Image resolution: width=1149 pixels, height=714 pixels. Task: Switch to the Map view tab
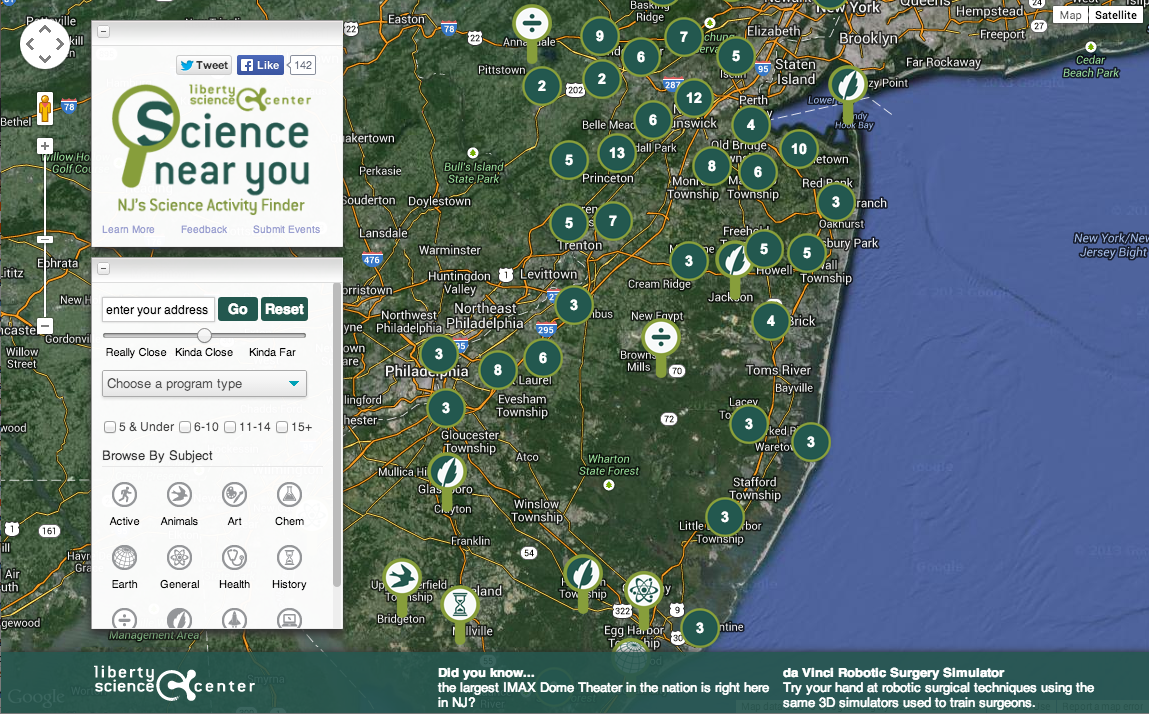coord(1070,15)
